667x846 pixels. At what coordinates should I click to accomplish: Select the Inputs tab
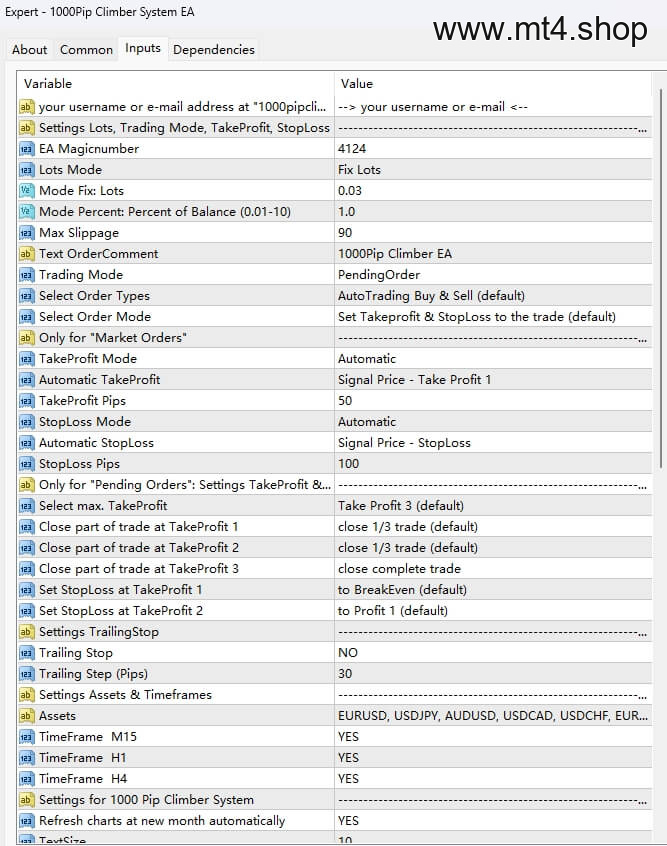click(143, 49)
